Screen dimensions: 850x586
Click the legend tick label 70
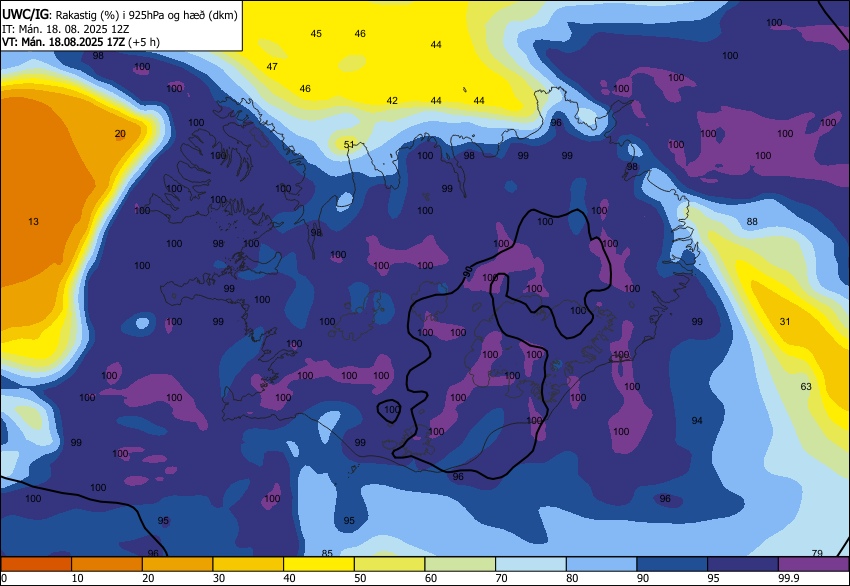click(501, 578)
